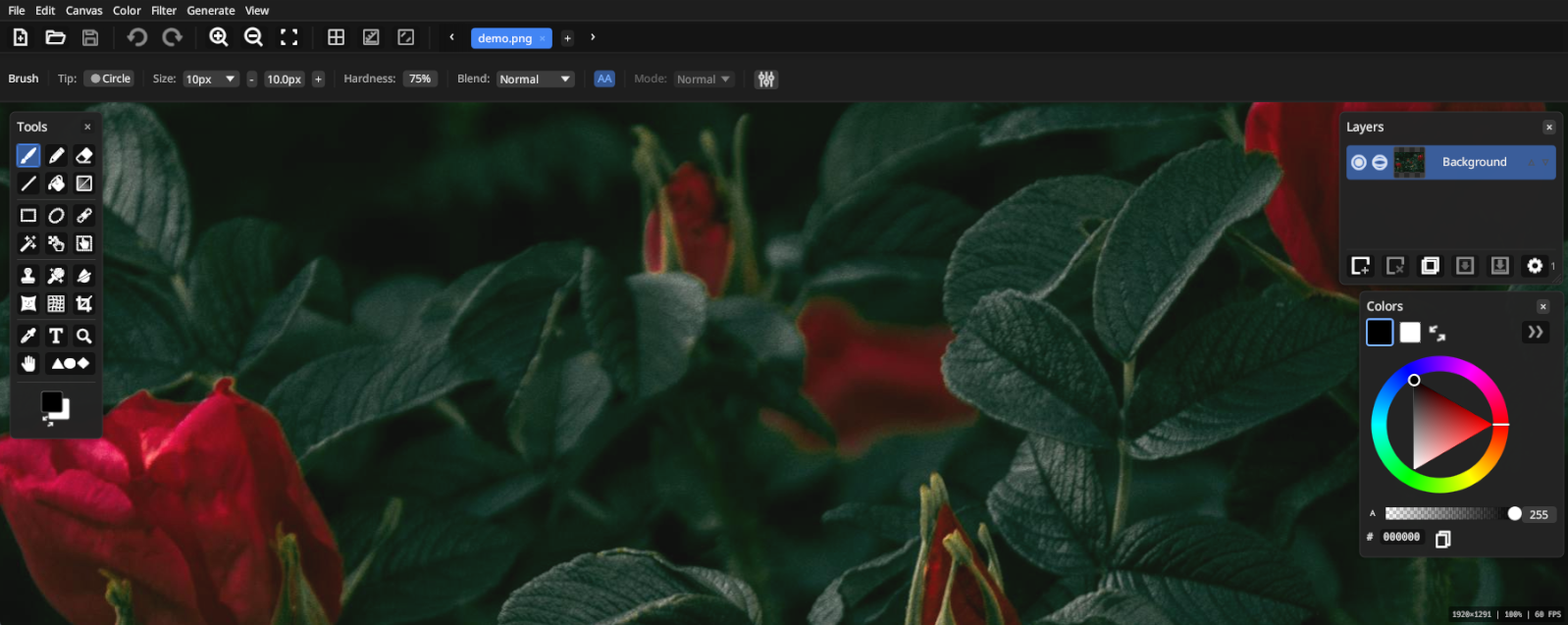Viewport: 1568px width, 625px height.
Task: Copy the hex color value
Action: [1442, 539]
